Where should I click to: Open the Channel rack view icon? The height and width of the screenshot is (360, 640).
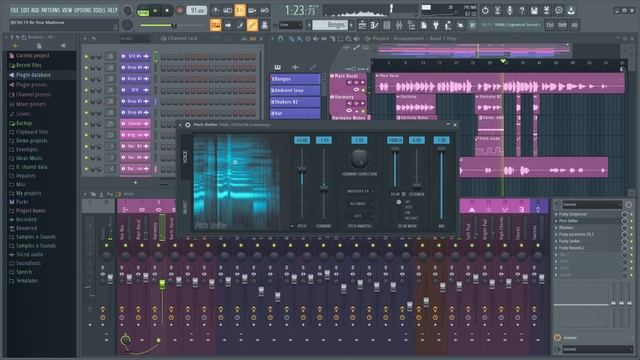[387, 25]
